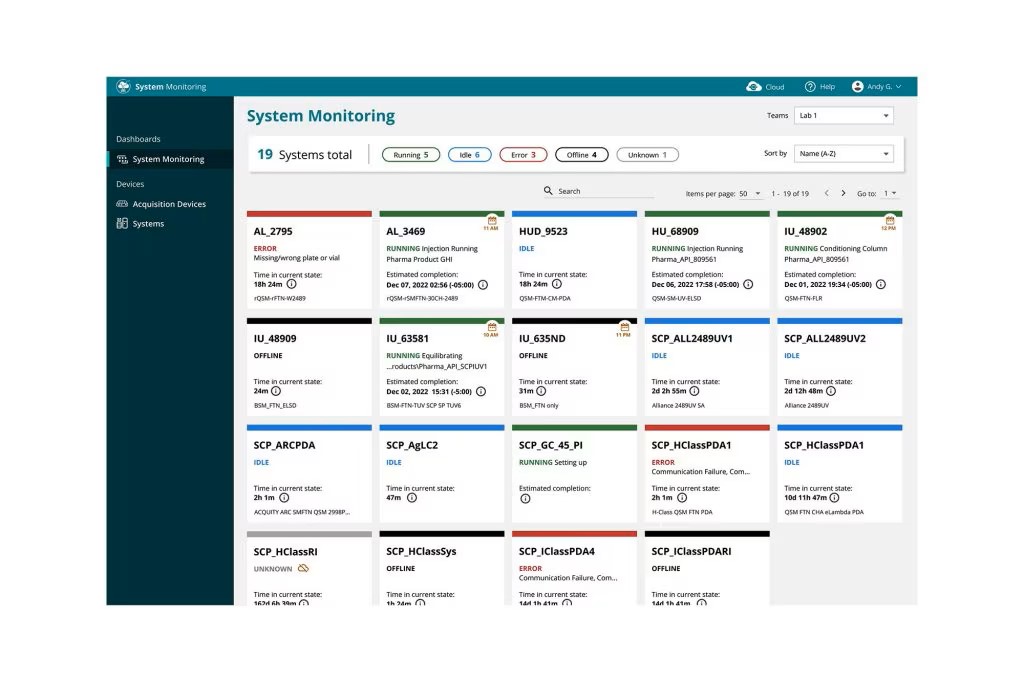
Task: Open the SCP_HClassSys system card title
Action: pyautogui.click(x=421, y=551)
